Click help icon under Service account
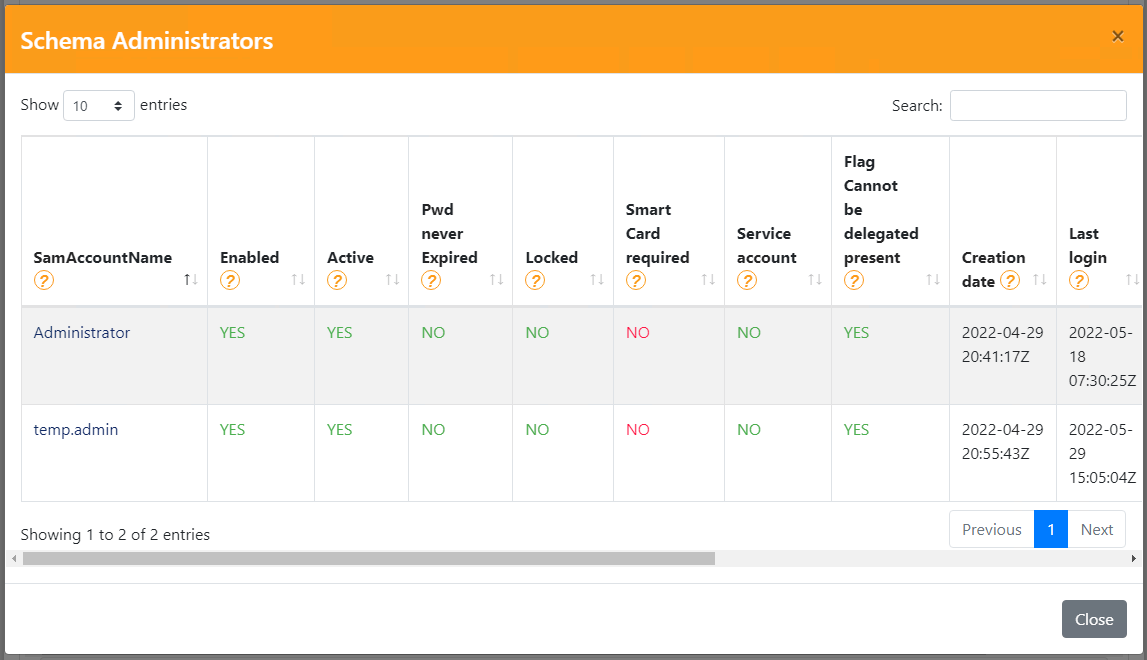1147x660 pixels. pos(747,281)
